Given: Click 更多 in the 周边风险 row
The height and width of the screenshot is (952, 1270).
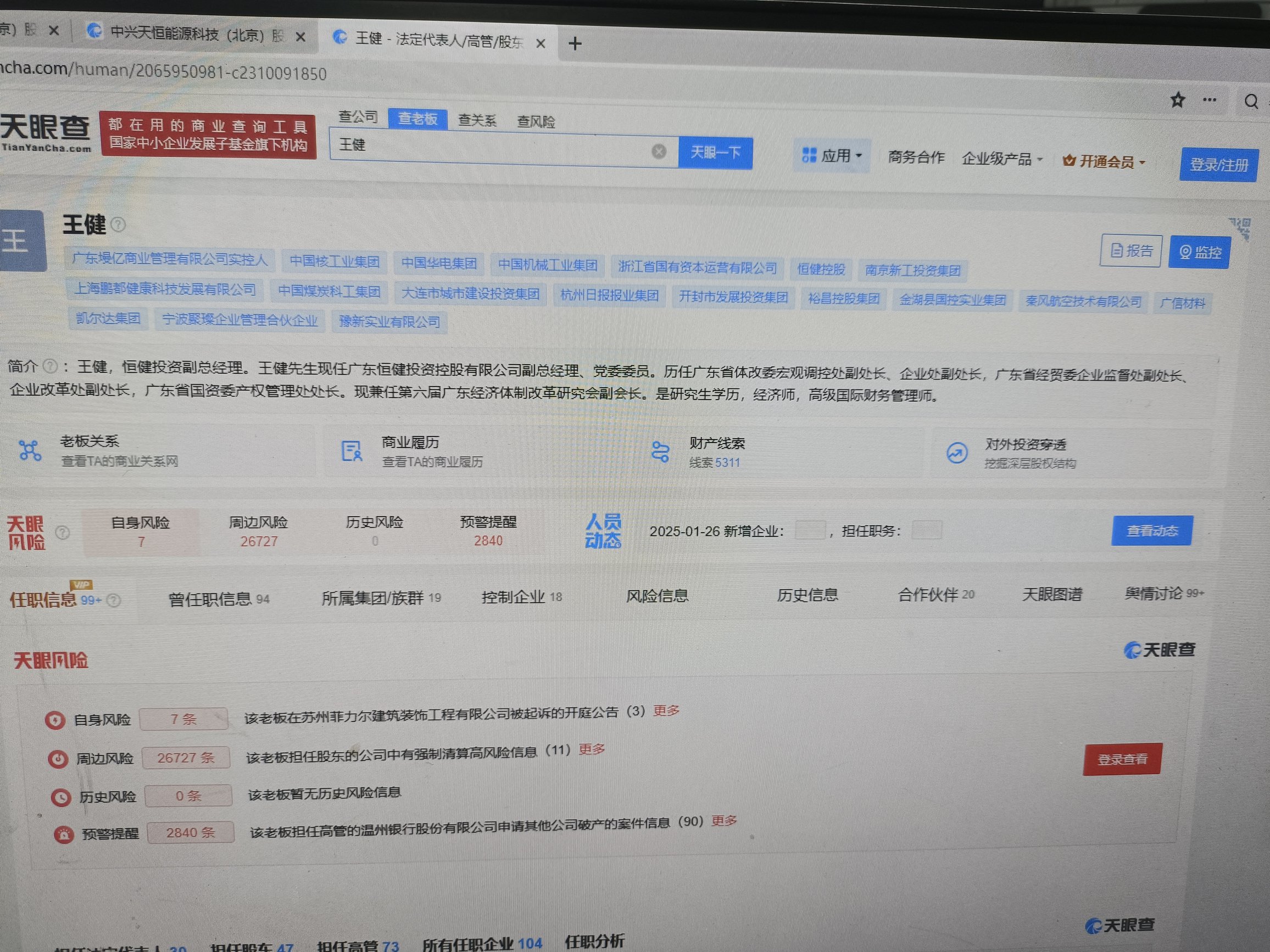Looking at the screenshot, I should point(592,749).
